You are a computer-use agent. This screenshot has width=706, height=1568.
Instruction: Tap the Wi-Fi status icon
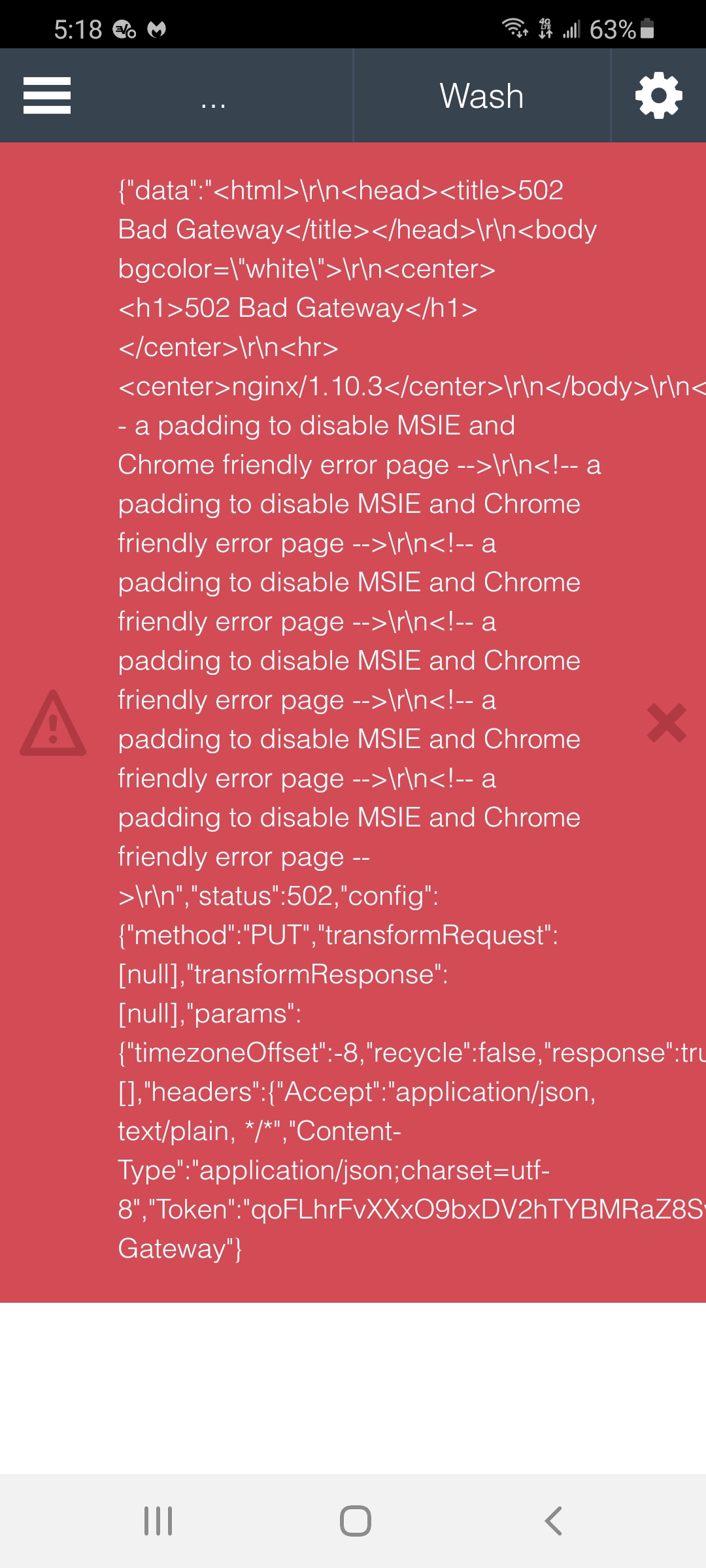[x=514, y=29]
